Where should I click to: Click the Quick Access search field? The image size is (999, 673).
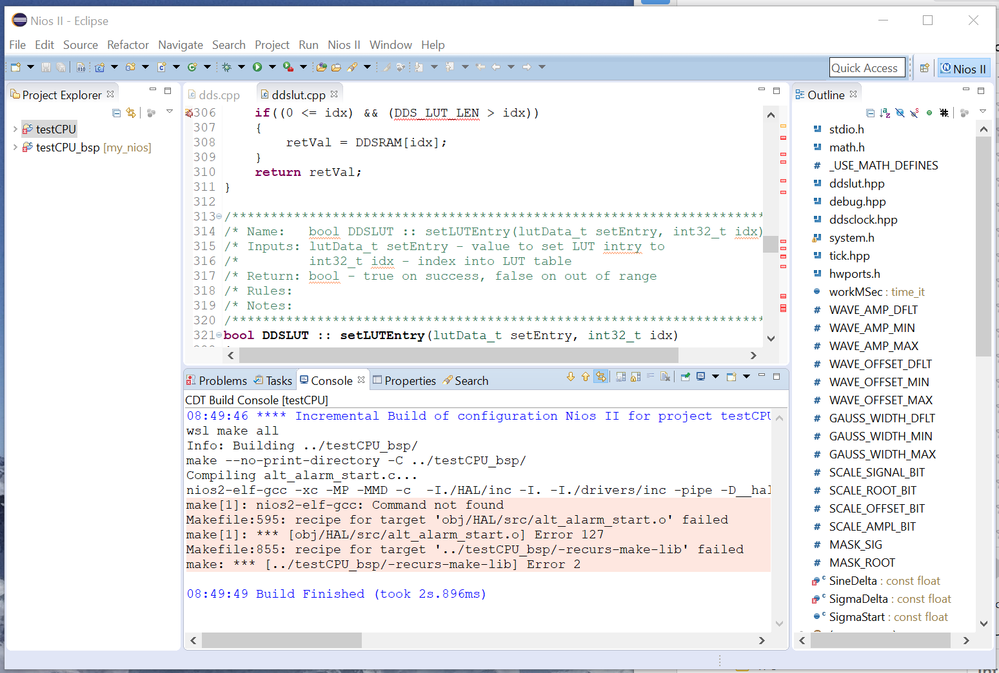(867, 68)
